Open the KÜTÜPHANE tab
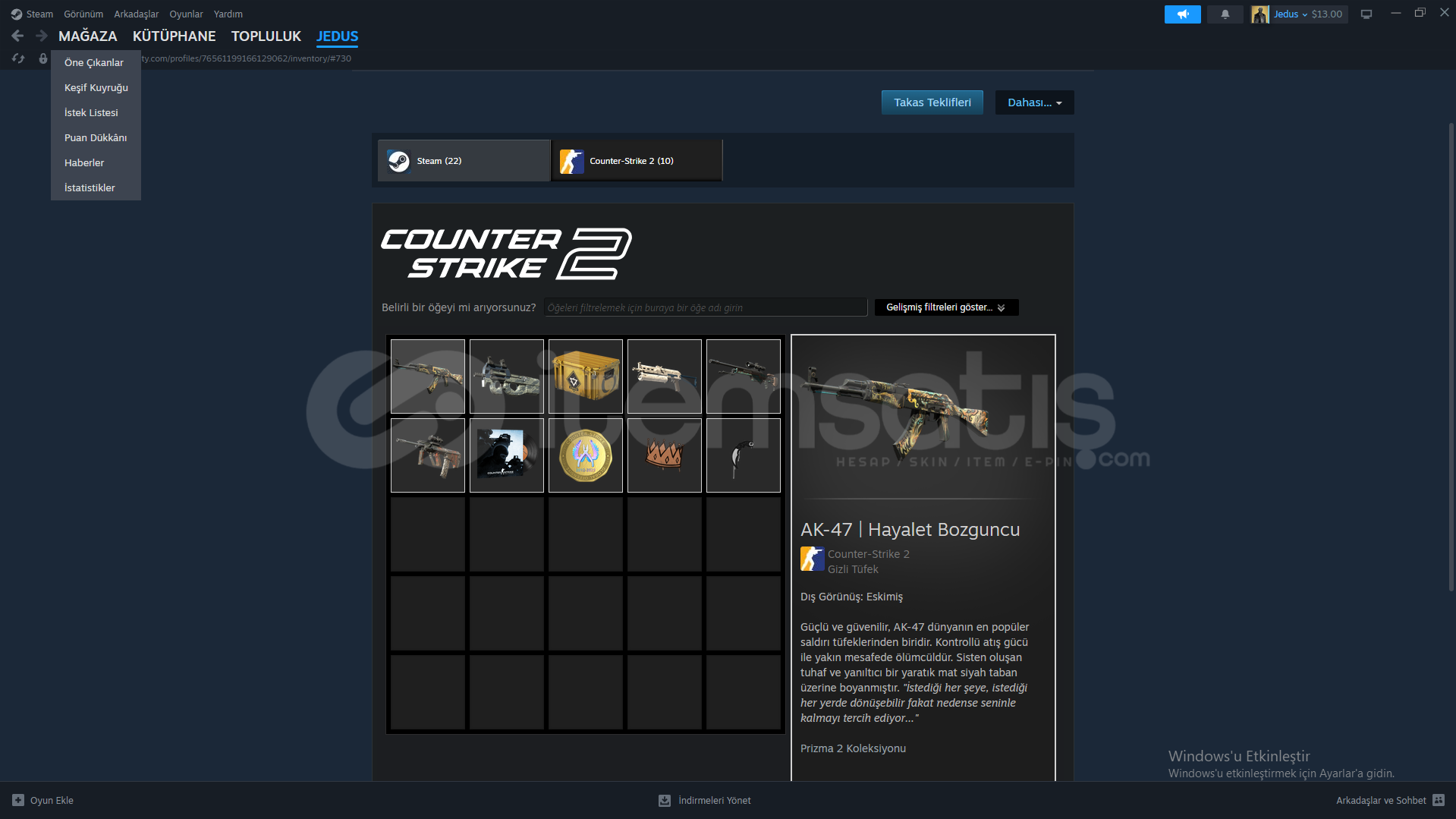This screenshot has height=819, width=1456. coord(174,36)
